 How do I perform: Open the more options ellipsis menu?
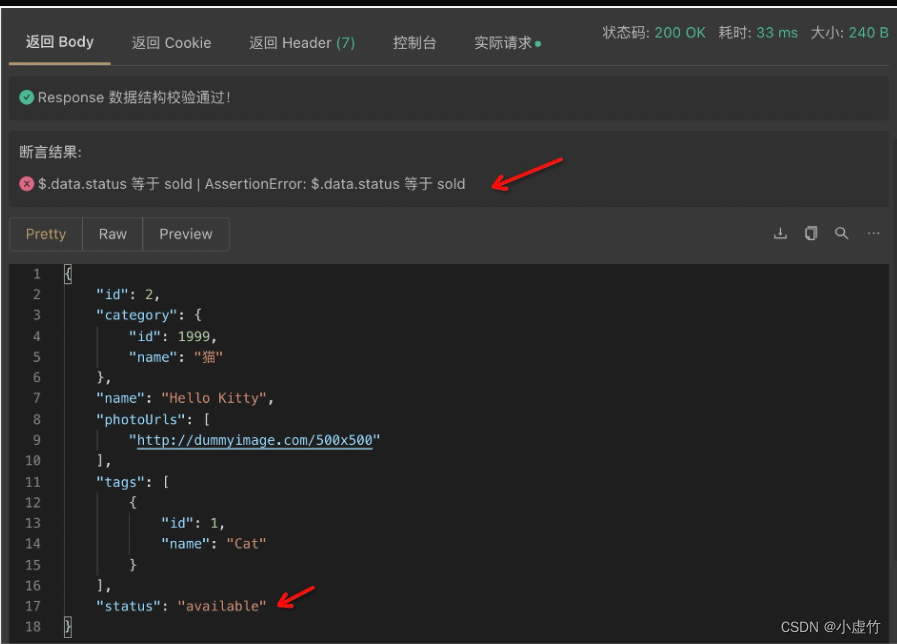(x=874, y=233)
